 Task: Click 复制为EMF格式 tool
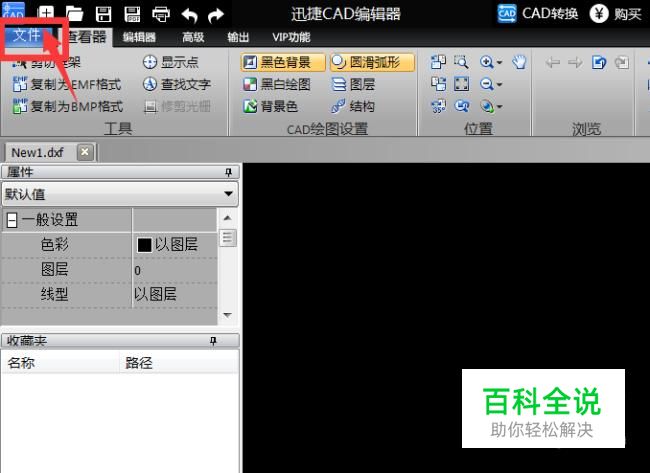[x=67, y=85]
